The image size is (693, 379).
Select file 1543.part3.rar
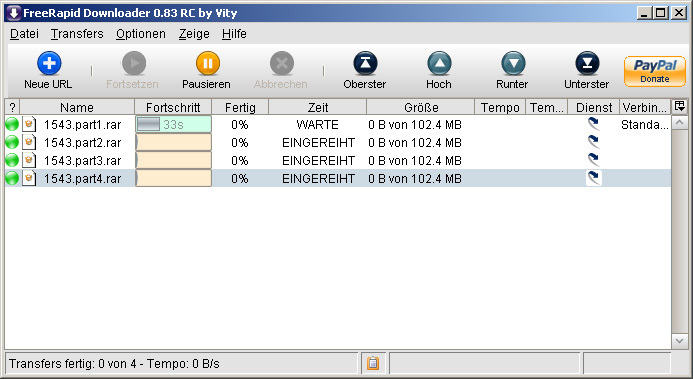coord(82,161)
